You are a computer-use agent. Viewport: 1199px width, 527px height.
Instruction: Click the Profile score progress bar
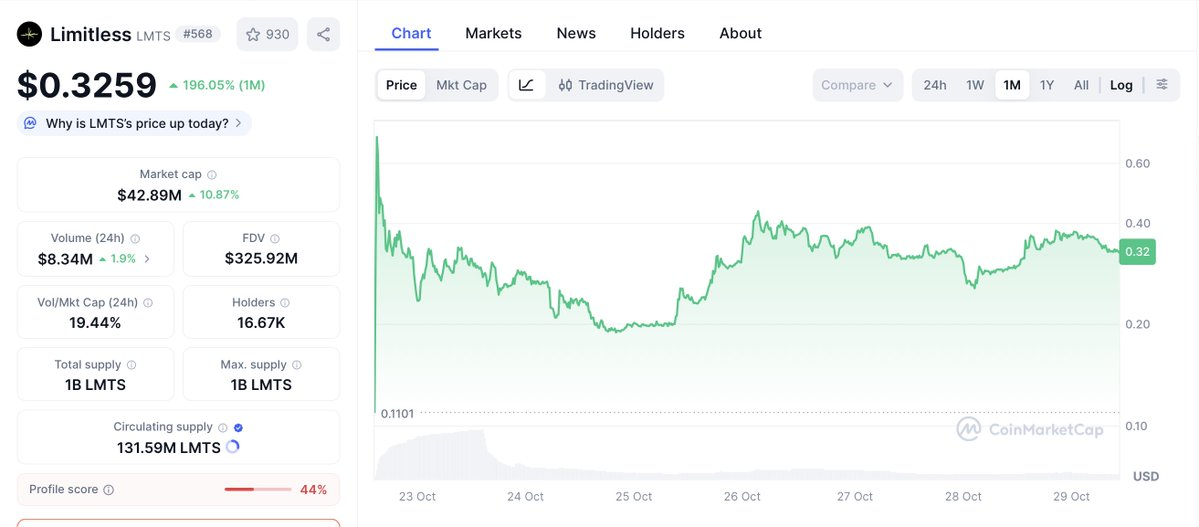pyautogui.click(x=257, y=490)
